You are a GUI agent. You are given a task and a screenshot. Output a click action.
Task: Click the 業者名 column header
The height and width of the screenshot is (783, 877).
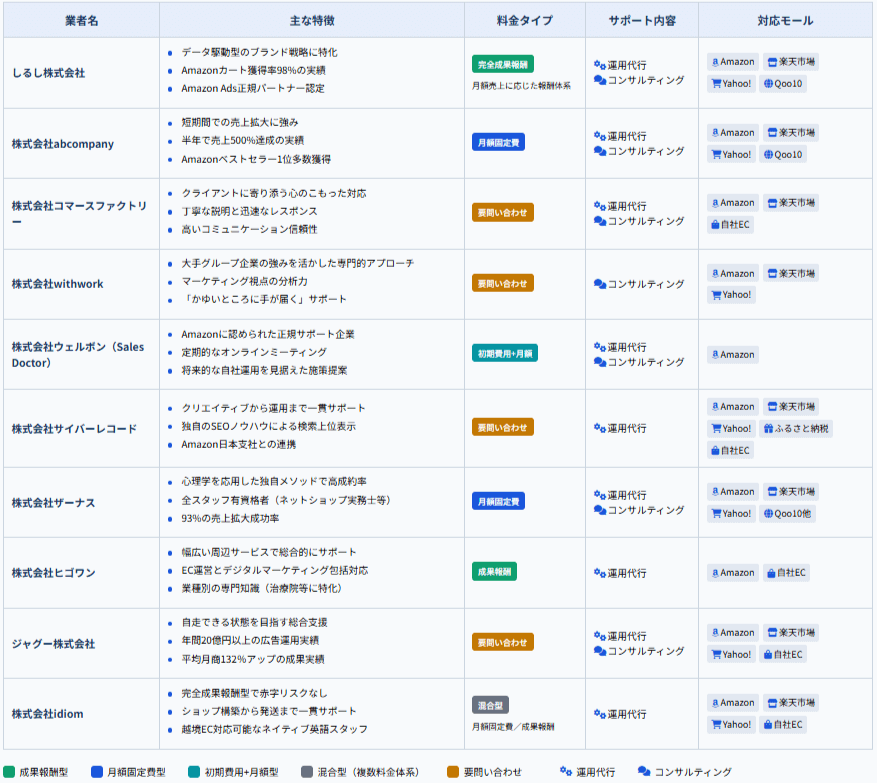point(81,21)
